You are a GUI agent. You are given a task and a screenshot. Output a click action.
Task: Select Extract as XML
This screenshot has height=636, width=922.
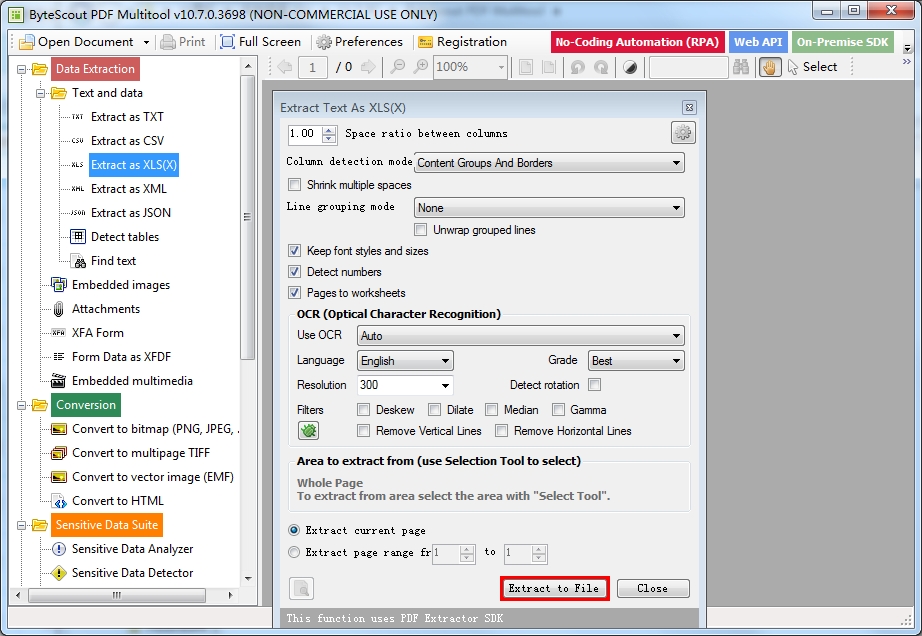pyautogui.click(x=129, y=189)
